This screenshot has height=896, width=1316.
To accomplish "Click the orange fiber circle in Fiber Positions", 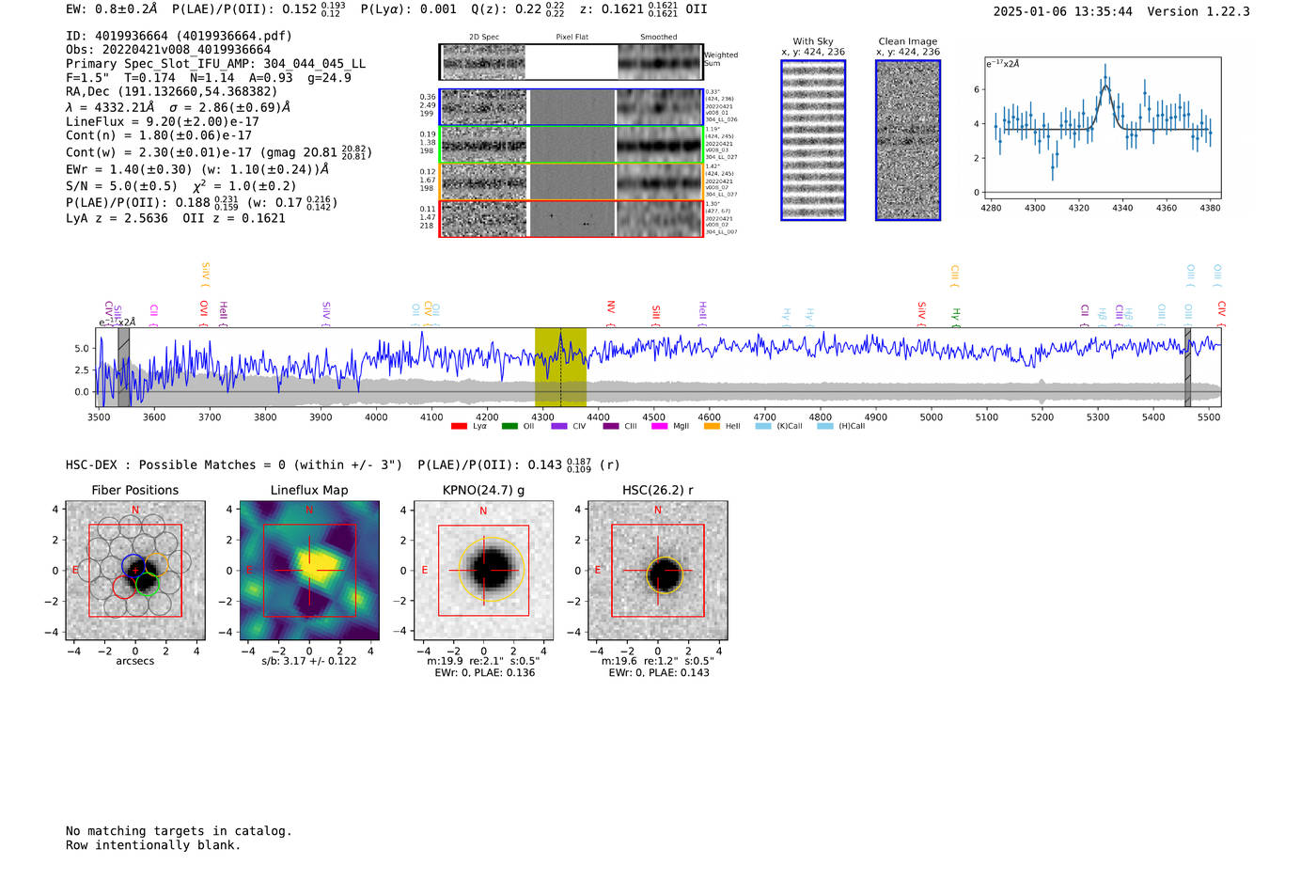I will (x=157, y=565).
